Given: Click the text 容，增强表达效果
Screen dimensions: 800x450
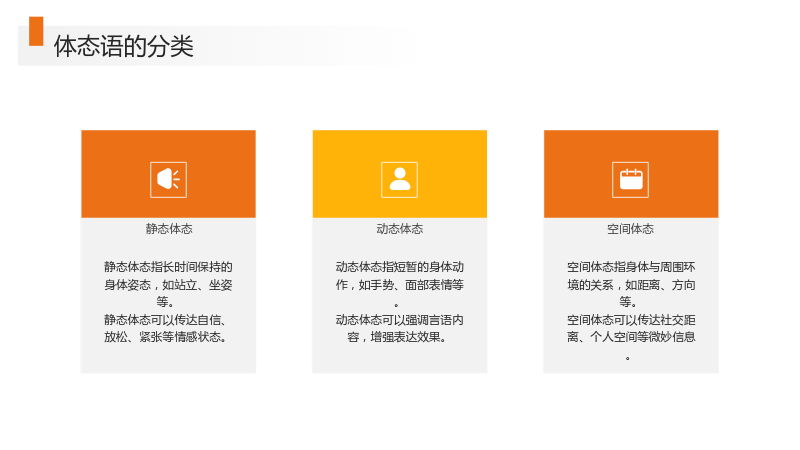Looking at the screenshot, I should (397, 337).
